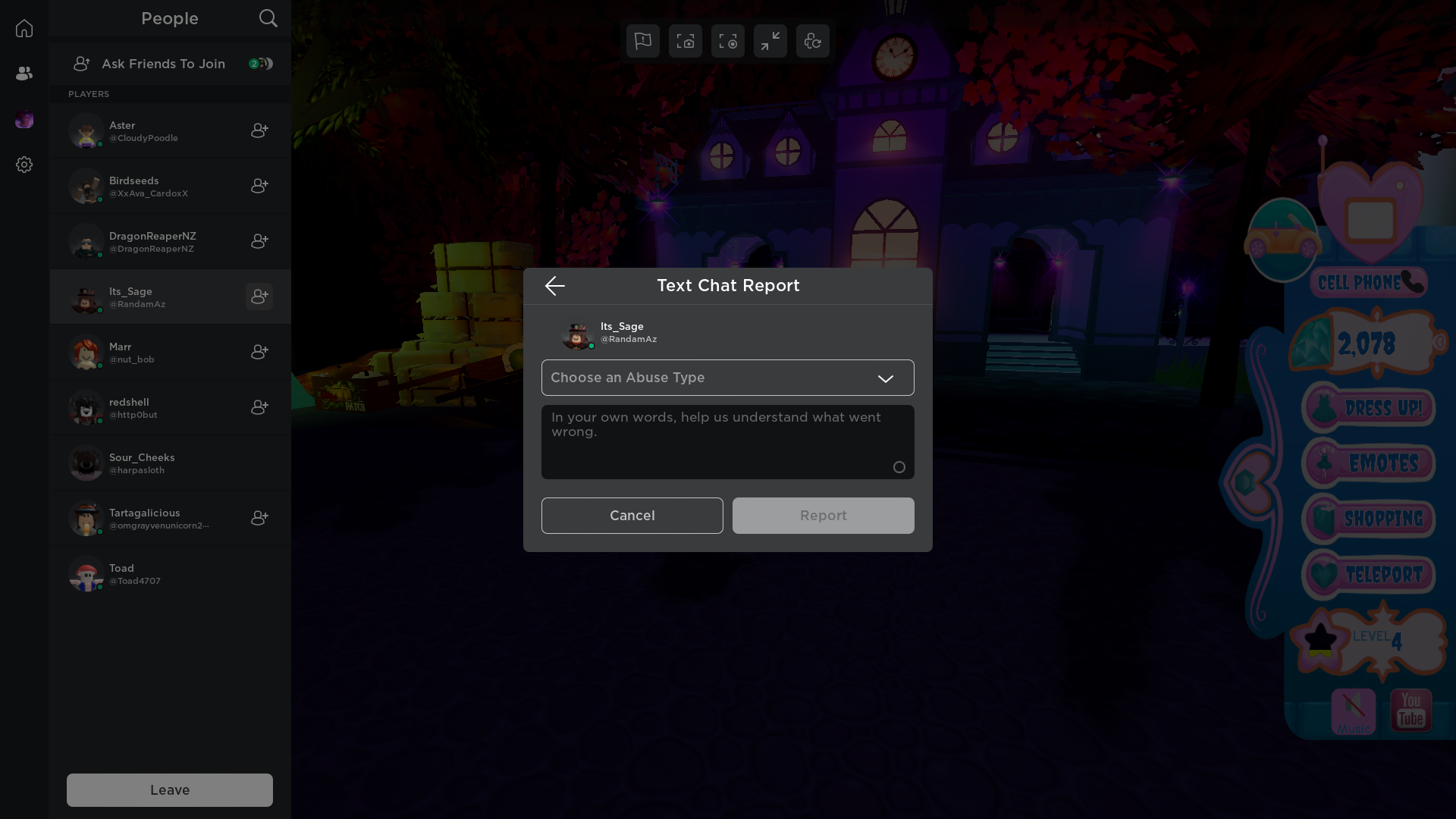Click the Report button to submit
Screen dimensions: 1456x819
(823, 515)
